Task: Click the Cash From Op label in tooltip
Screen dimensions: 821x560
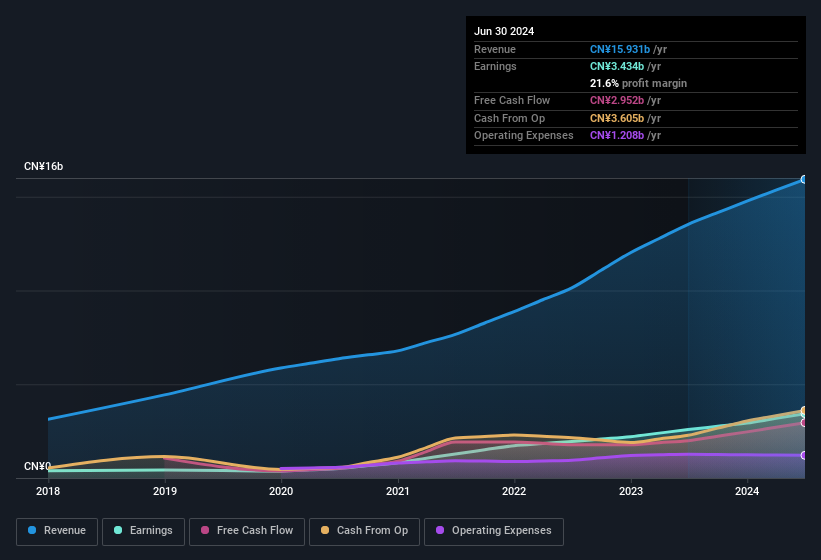Action: pos(509,118)
